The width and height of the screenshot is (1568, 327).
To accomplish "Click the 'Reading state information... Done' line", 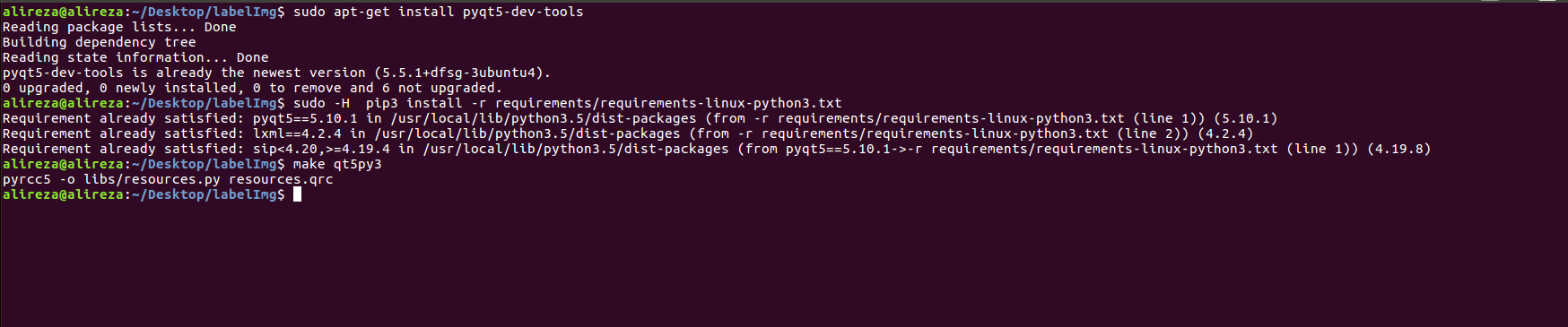I will click(x=135, y=57).
